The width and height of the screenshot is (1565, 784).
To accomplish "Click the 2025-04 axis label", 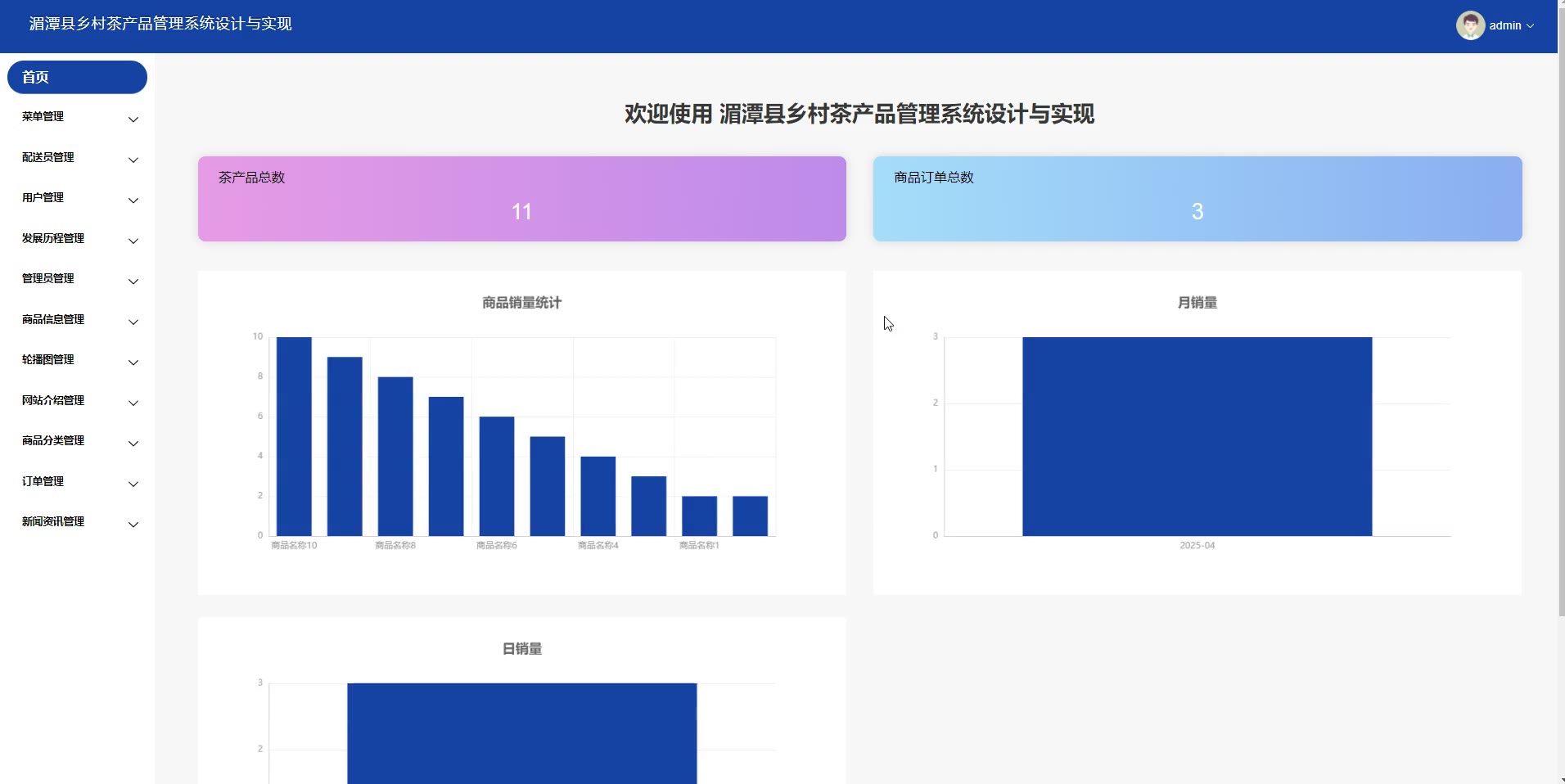I will pyautogui.click(x=1197, y=545).
